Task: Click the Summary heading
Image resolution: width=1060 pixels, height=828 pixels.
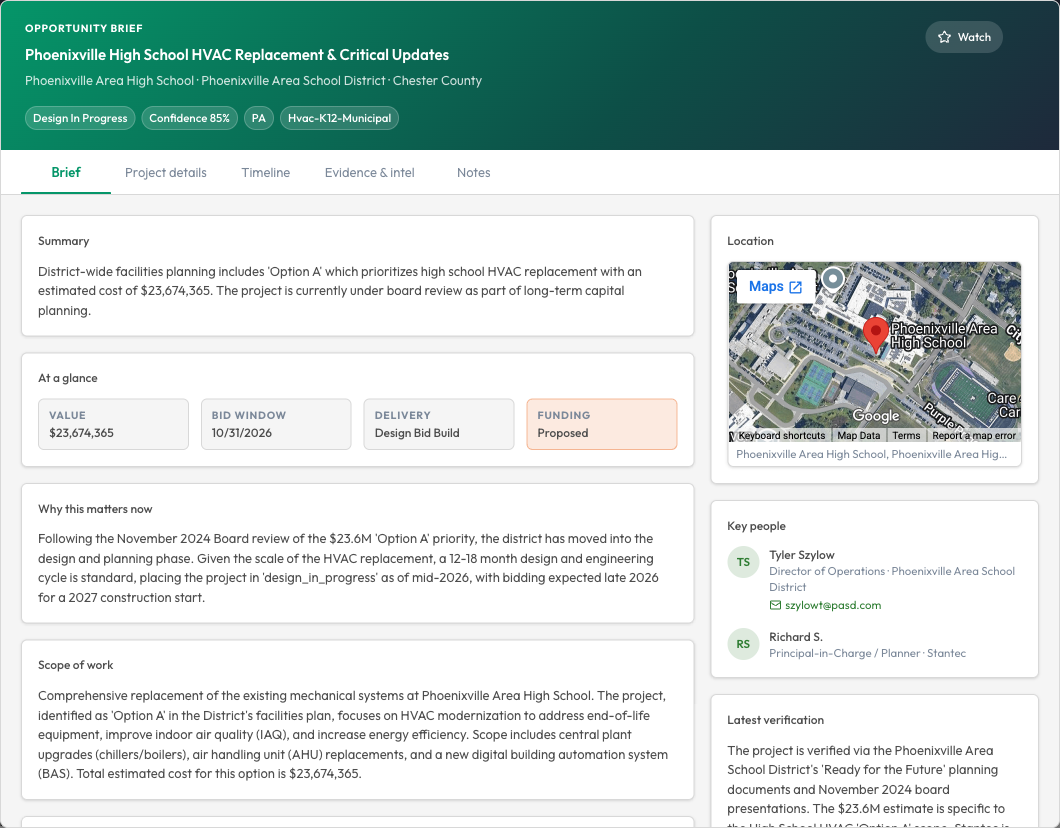Action: tap(64, 241)
